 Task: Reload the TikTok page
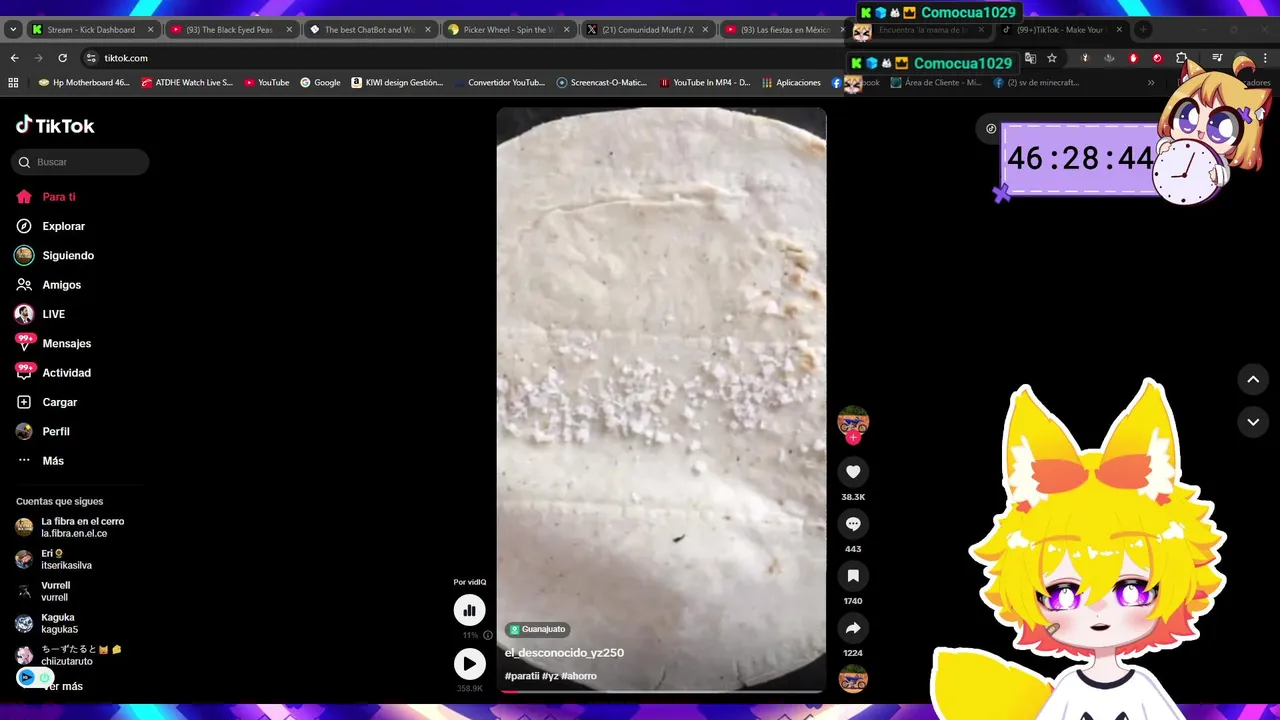(x=62, y=58)
